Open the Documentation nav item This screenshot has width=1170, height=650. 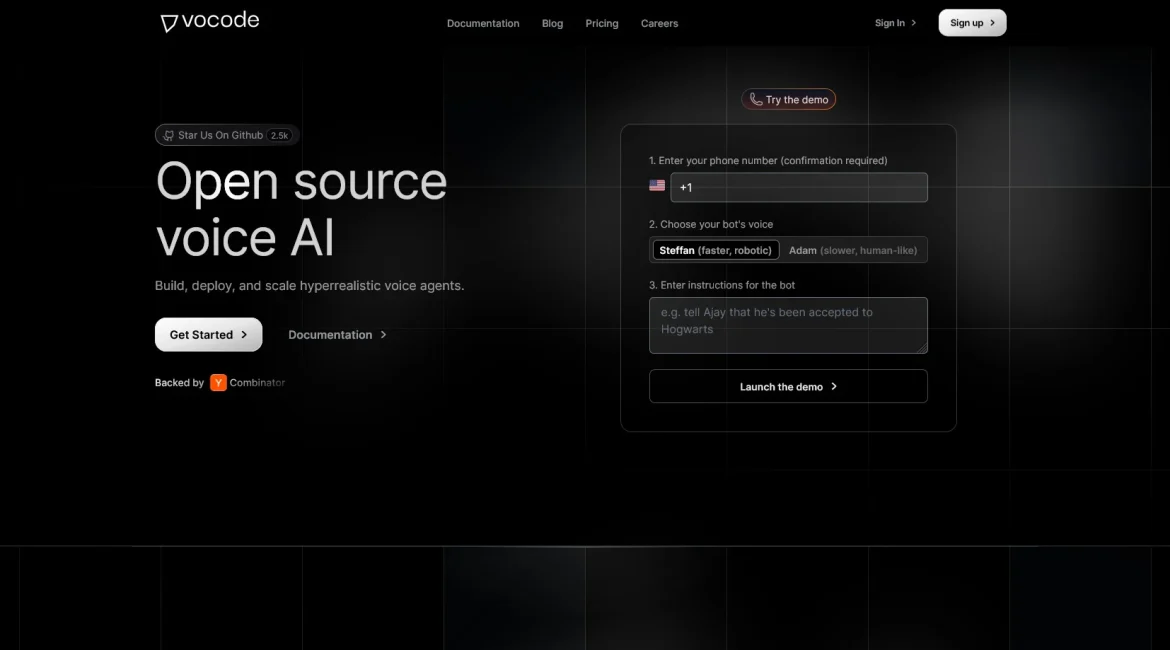point(483,23)
